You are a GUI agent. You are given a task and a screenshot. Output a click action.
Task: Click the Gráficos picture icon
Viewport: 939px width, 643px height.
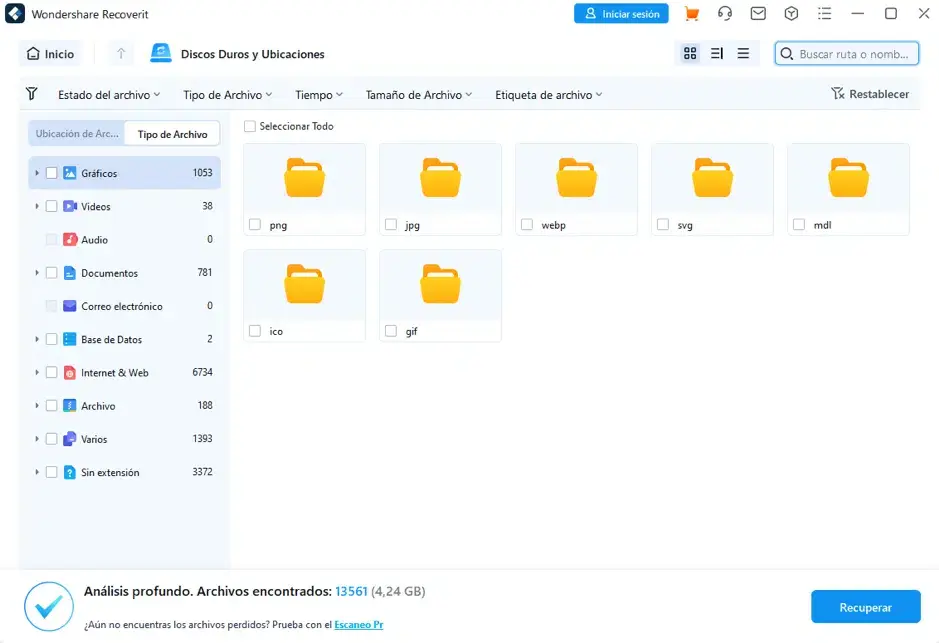pyautogui.click(x=70, y=173)
